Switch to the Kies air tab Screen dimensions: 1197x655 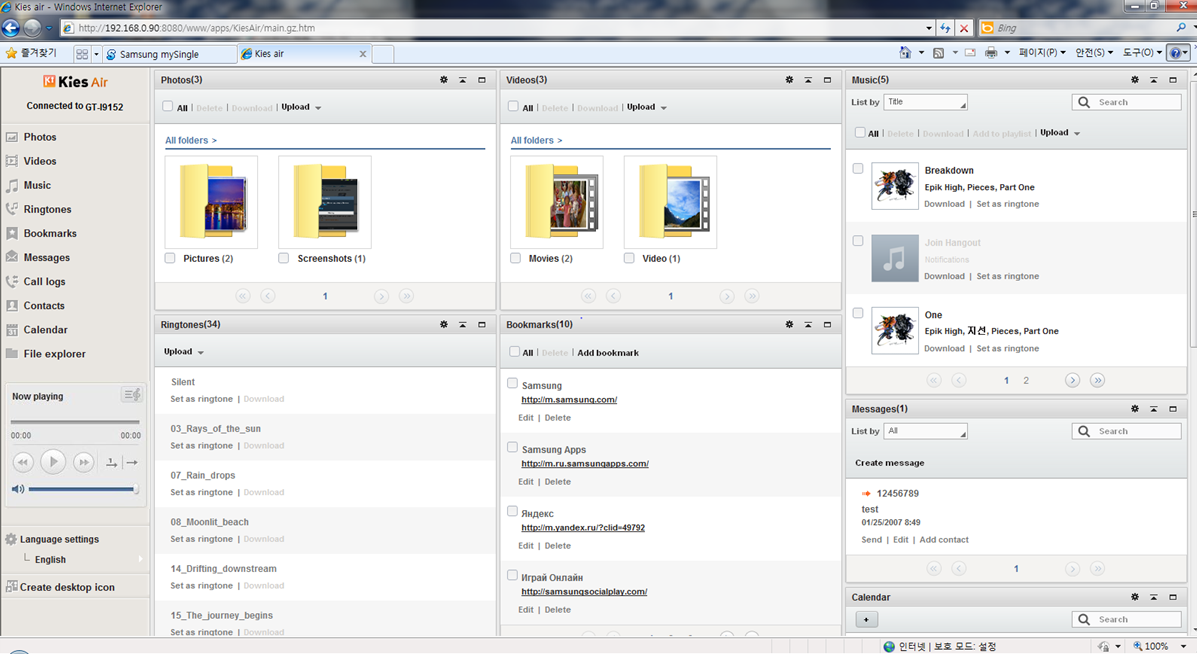(304, 54)
